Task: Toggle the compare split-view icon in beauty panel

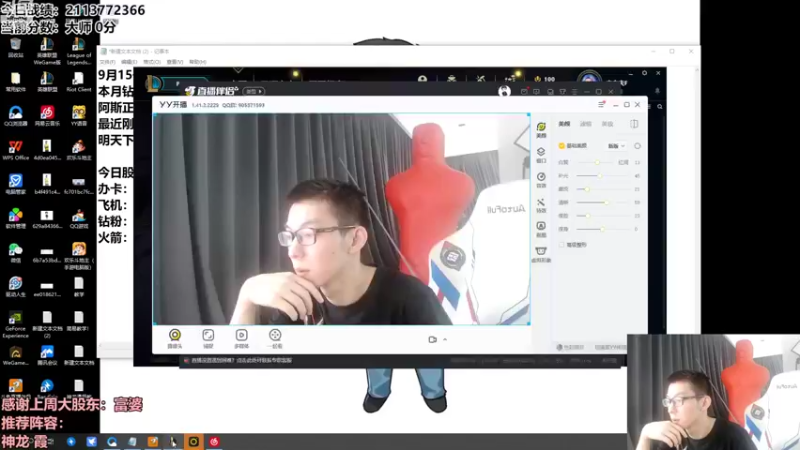Action: [x=634, y=124]
